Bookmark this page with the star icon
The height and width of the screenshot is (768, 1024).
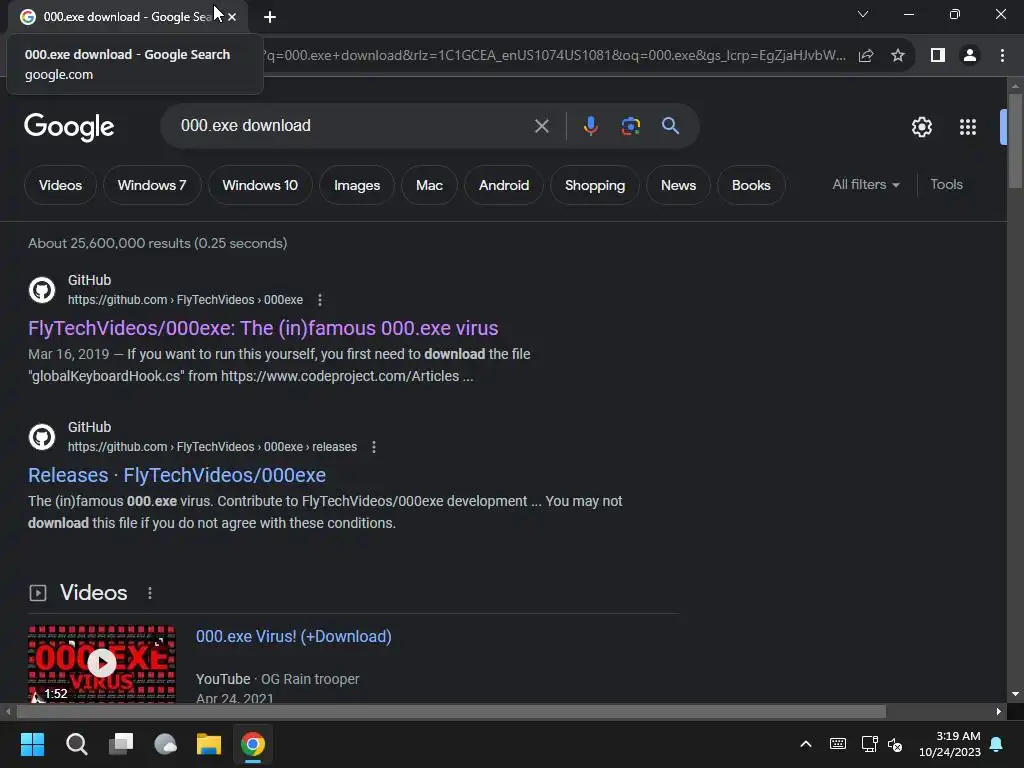point(898,56)
